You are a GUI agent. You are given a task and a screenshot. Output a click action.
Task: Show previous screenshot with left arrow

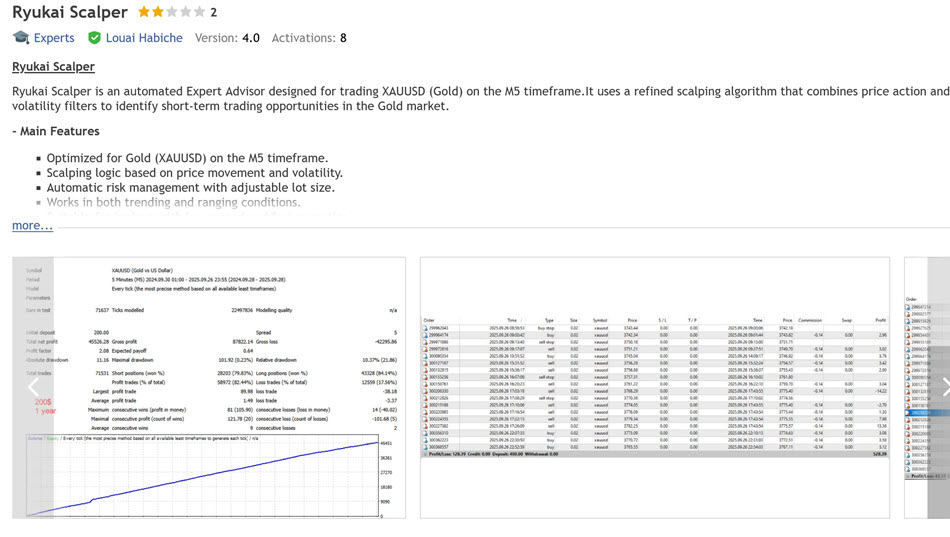pyautogui.click(x=33, y=387)
